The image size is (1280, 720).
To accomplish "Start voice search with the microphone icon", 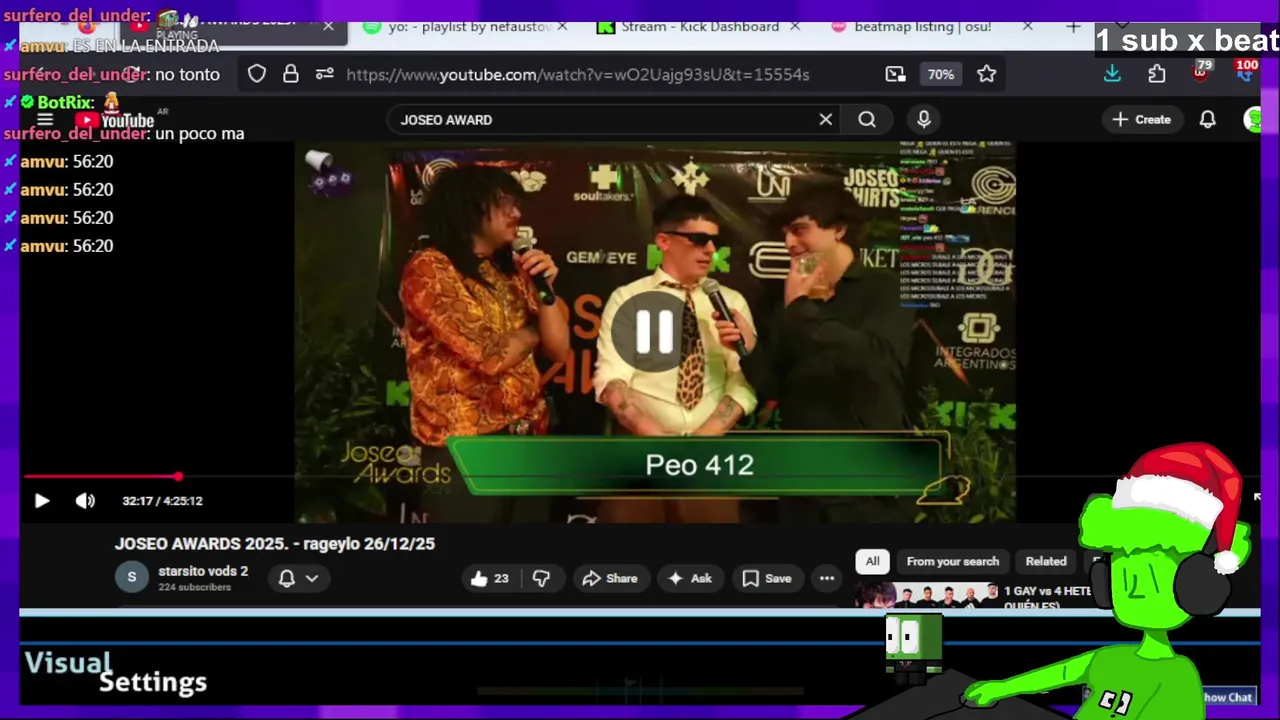I will click(x=924, y=119).
